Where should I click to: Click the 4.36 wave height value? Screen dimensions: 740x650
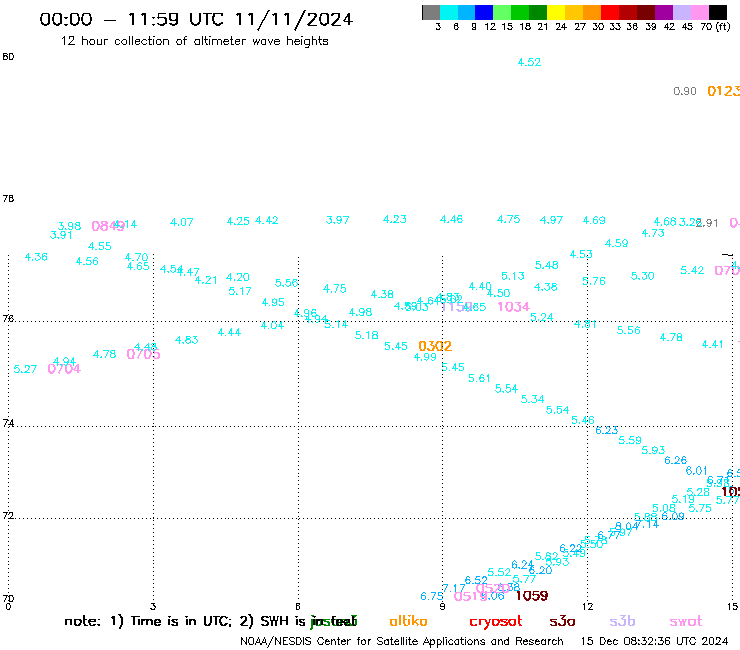pos(36,257)
